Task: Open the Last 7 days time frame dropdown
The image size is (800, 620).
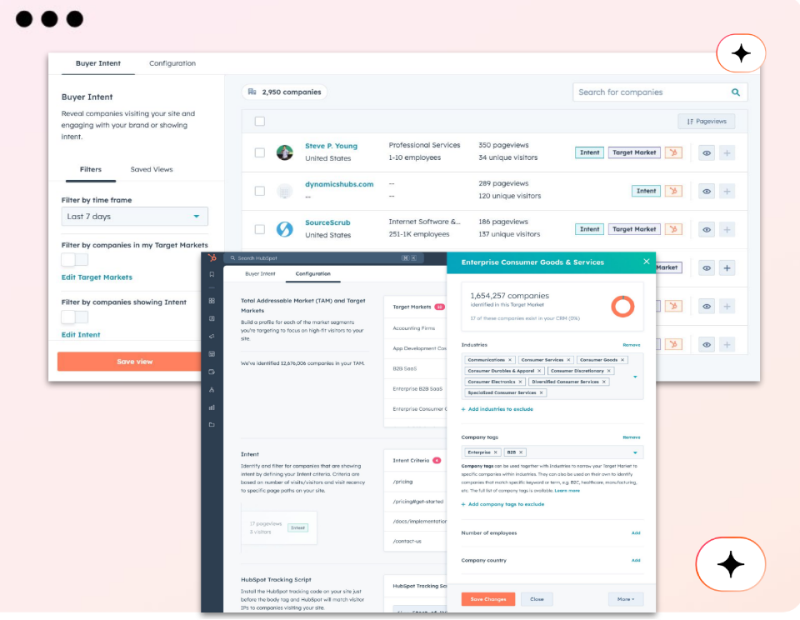Action: [x=135, y=216]
